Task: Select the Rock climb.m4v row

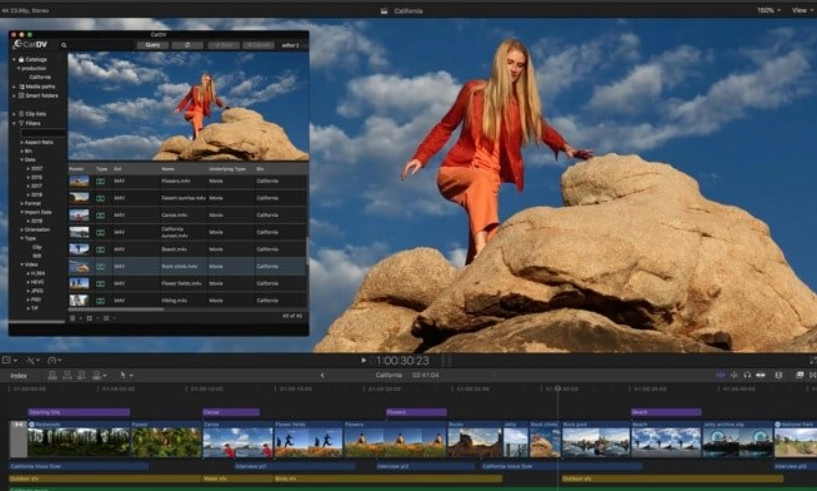Action: 188,266
